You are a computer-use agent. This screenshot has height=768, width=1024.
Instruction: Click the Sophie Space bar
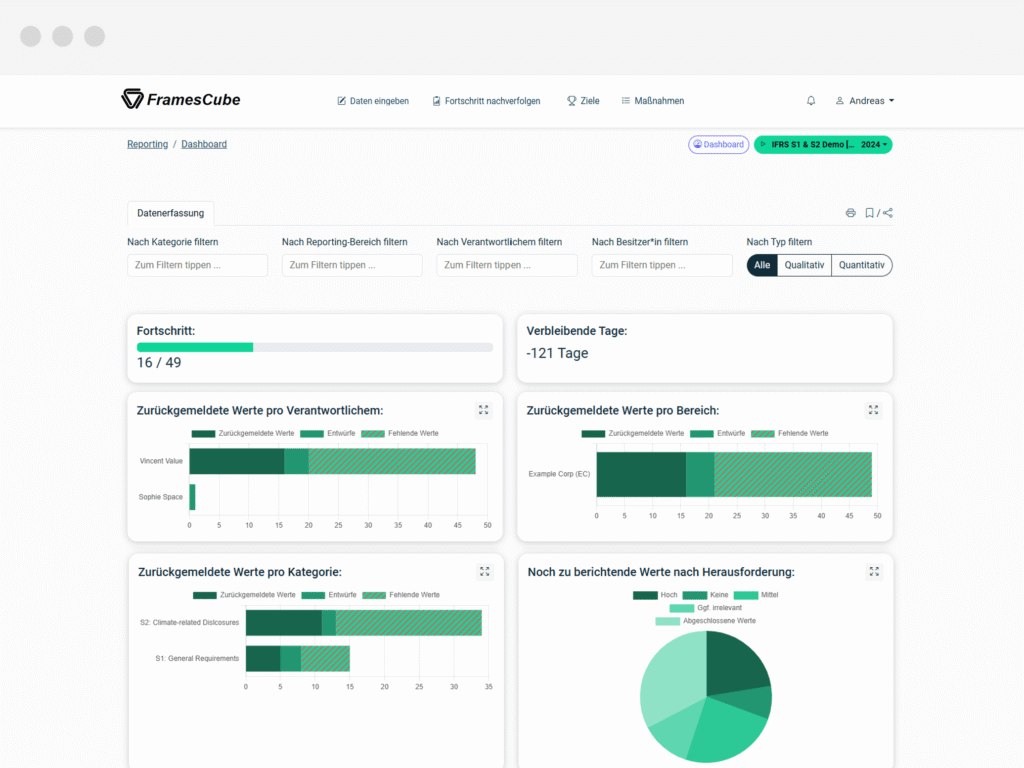click(x=192, y=497)
